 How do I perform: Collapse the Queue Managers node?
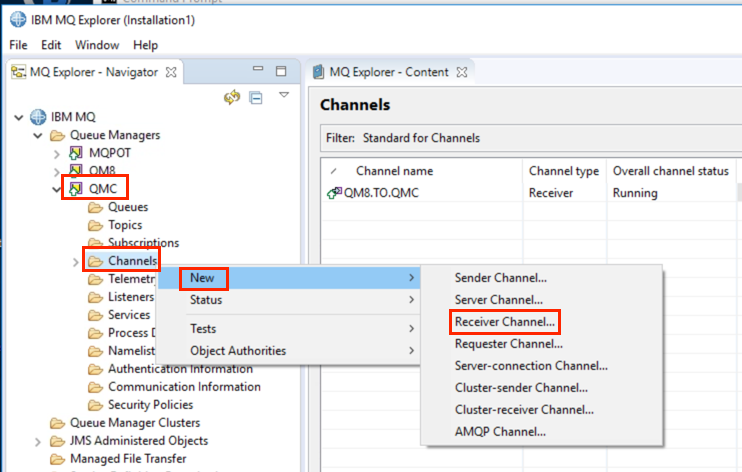(x=38, y=136)
